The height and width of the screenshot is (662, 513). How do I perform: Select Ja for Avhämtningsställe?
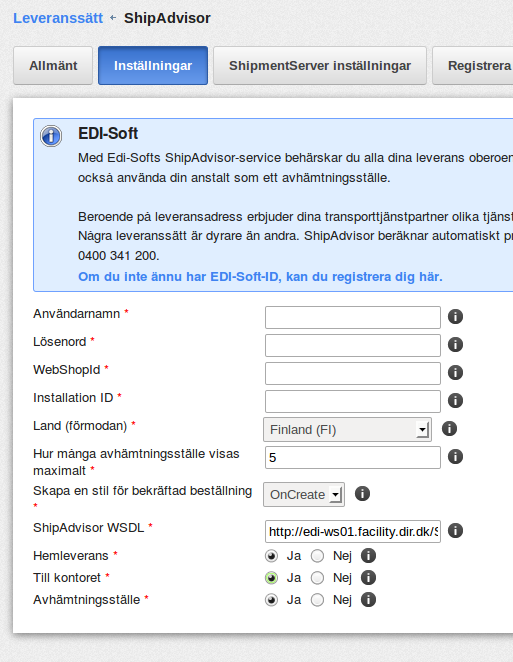271,600
